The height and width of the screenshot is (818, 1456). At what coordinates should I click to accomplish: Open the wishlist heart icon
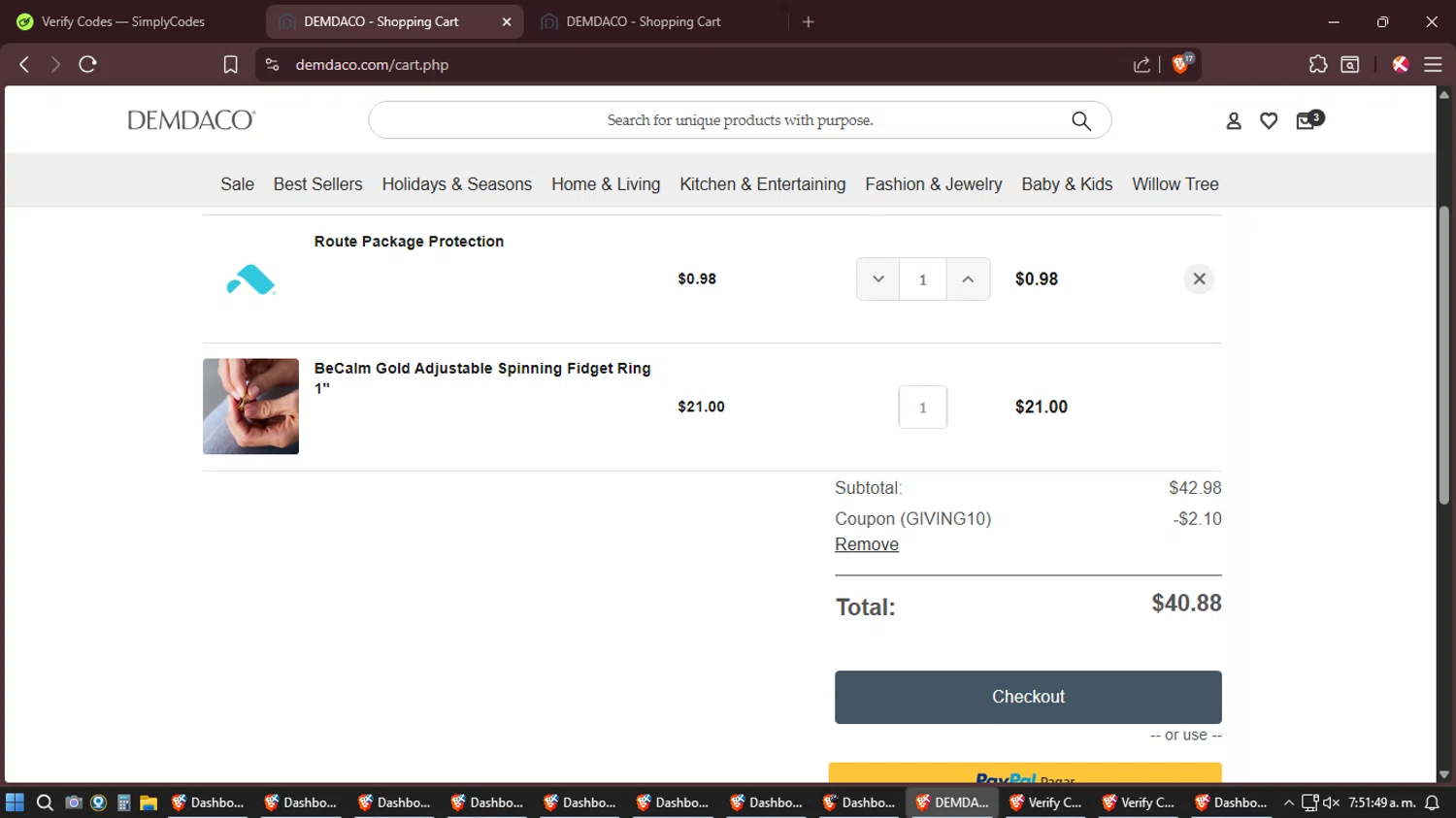(1269, 120)
